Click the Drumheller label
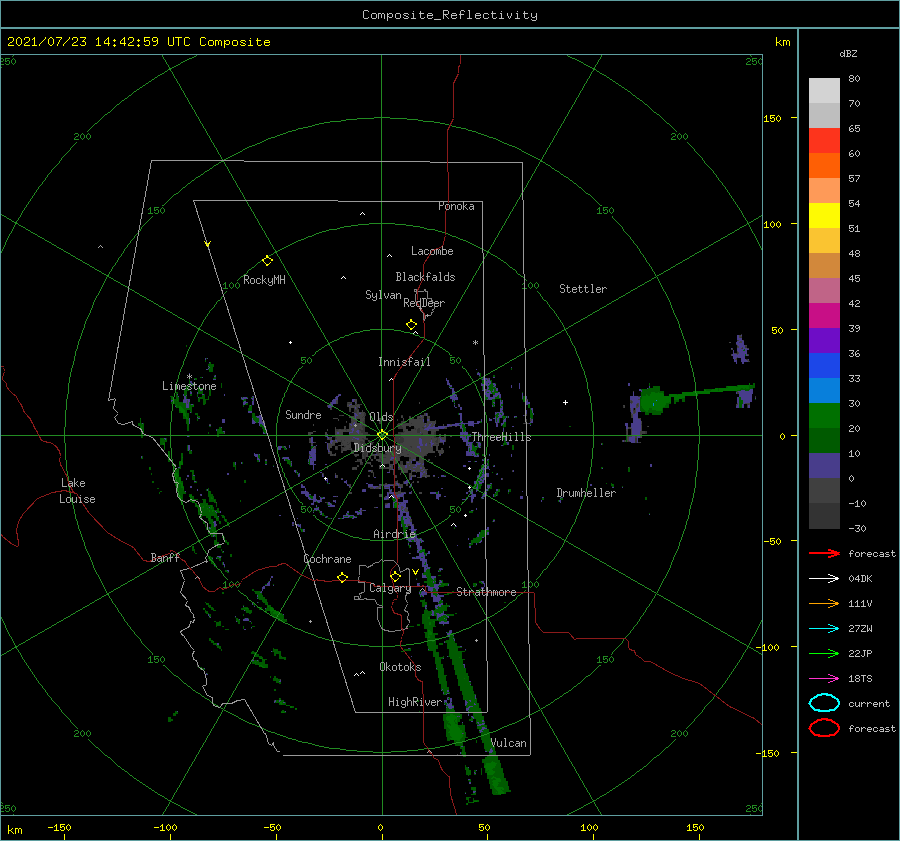 click(585, 493)
